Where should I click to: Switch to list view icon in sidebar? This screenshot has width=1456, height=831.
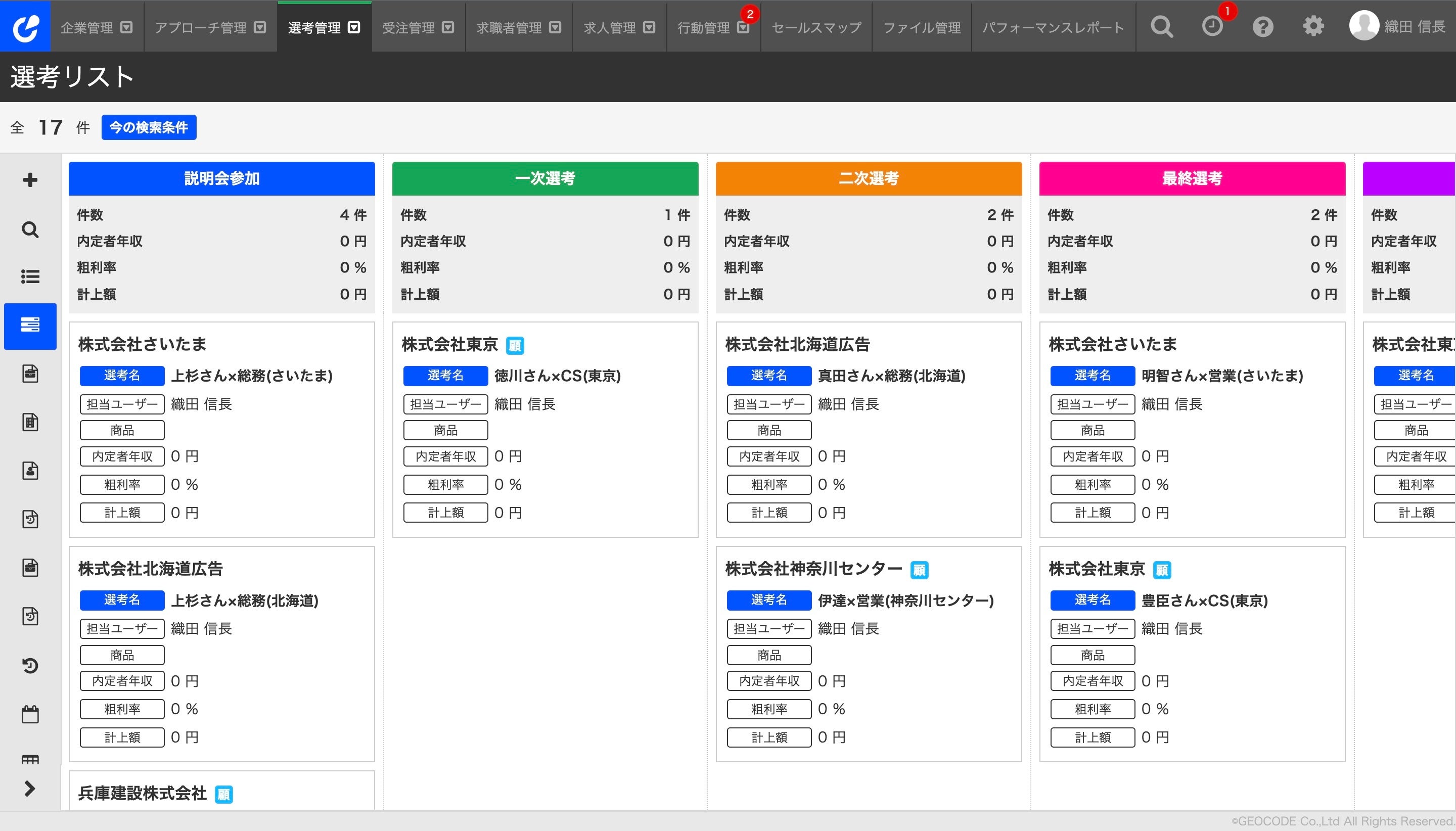[30, 277]
